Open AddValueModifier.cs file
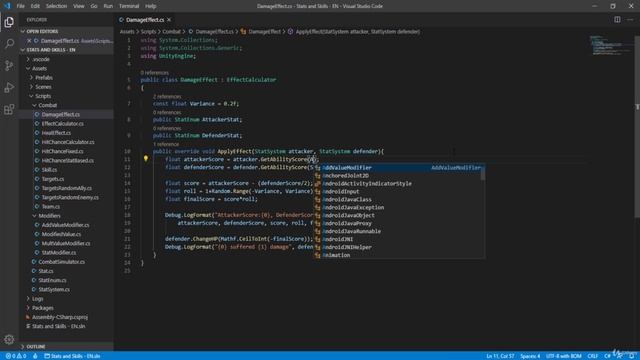This screenshot has width=640, height=360. (65, 225)
